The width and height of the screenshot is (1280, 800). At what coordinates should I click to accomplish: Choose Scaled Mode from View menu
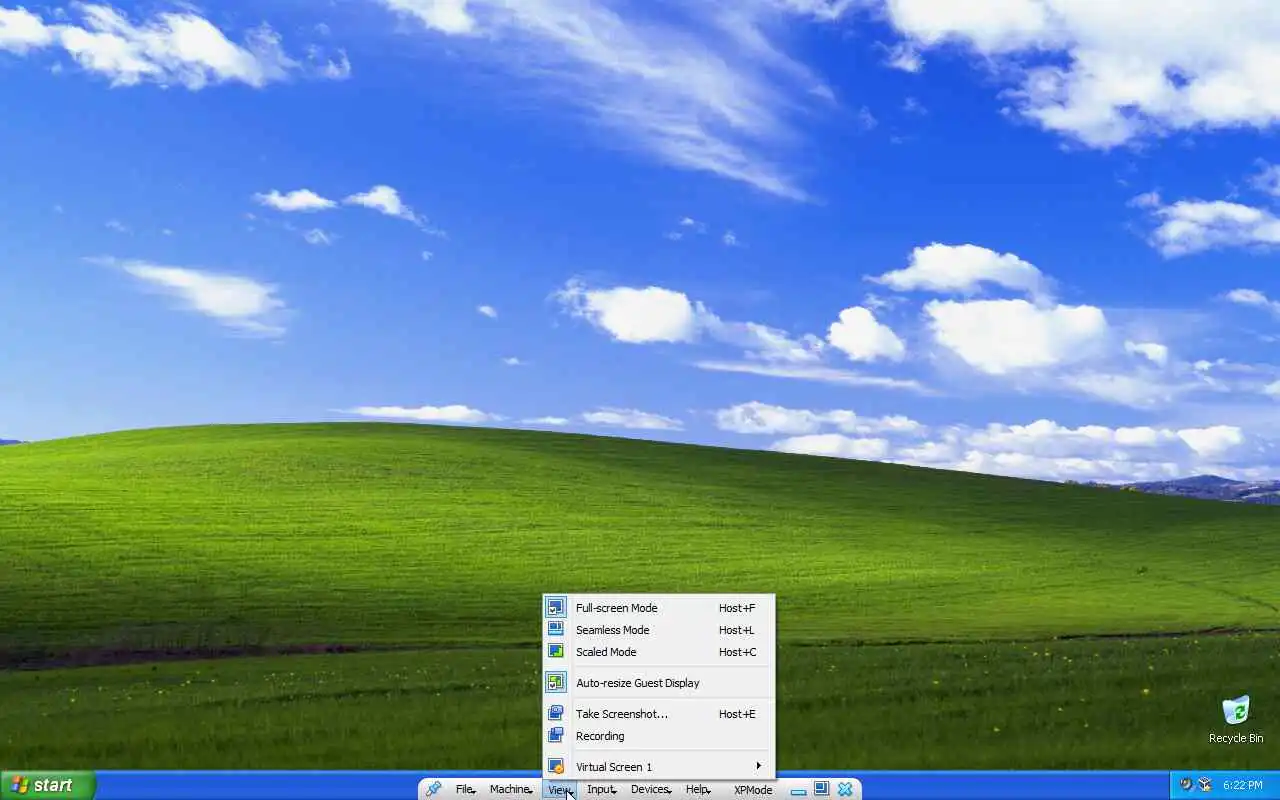tap(659, 652)
